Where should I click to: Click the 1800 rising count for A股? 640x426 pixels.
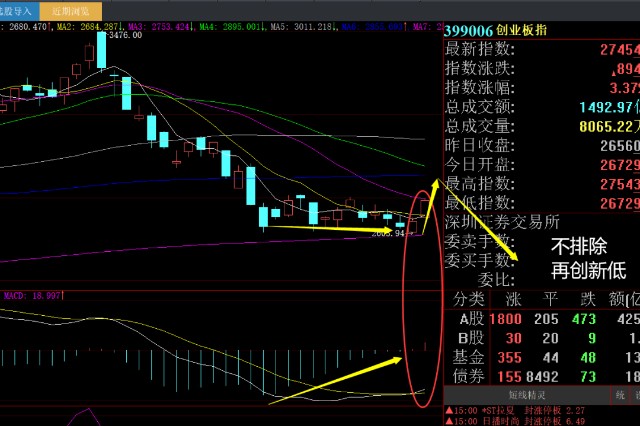point(505,319)
